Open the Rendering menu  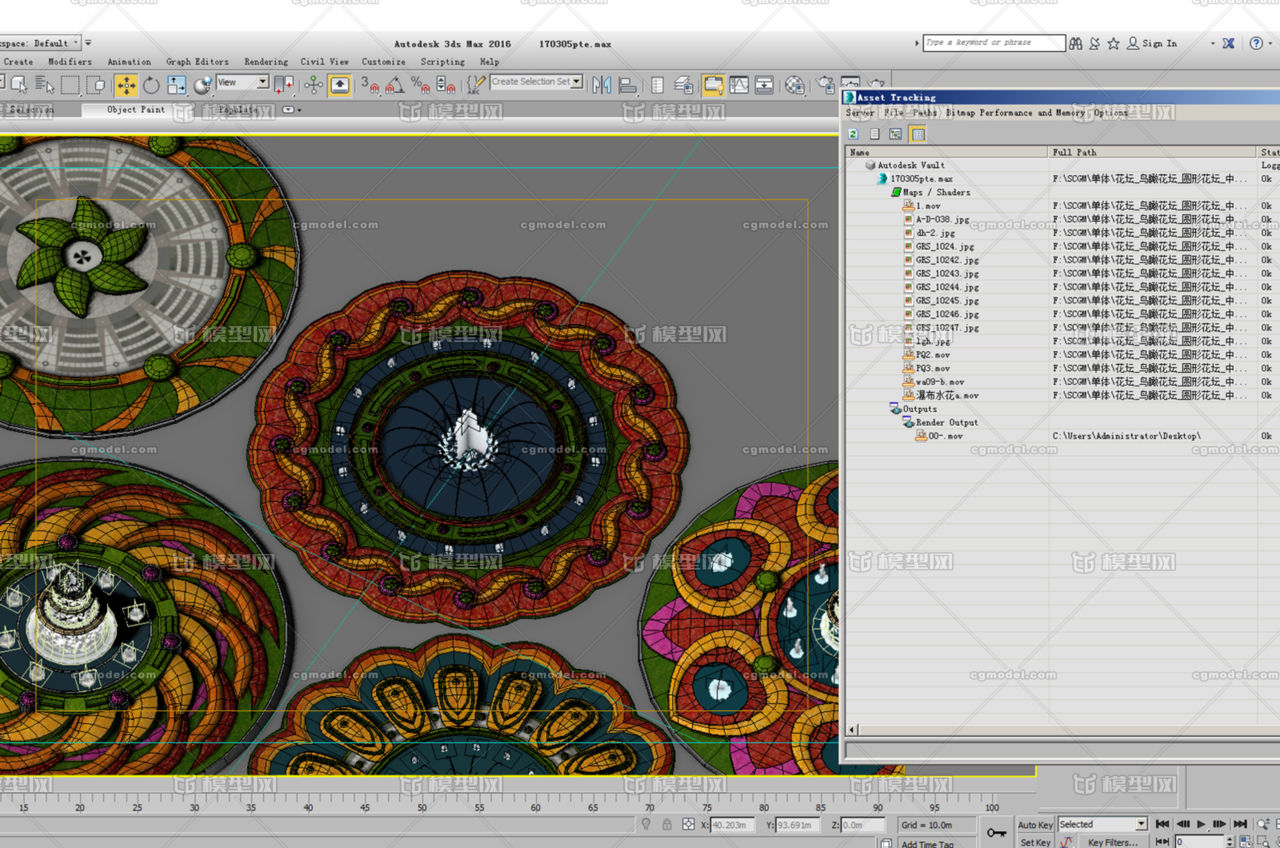pos(266,62)
